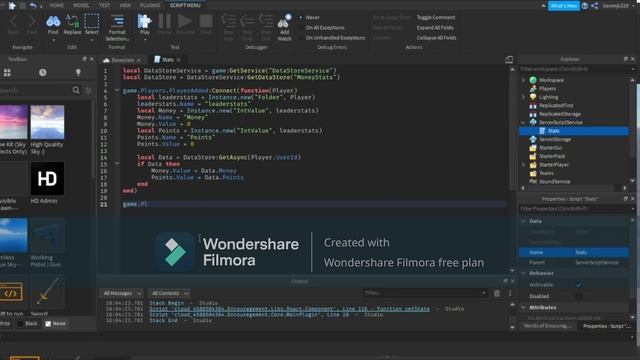640x360 pixels.
Task: Open the TEST ribbon tab
Action: click(104, 5)
